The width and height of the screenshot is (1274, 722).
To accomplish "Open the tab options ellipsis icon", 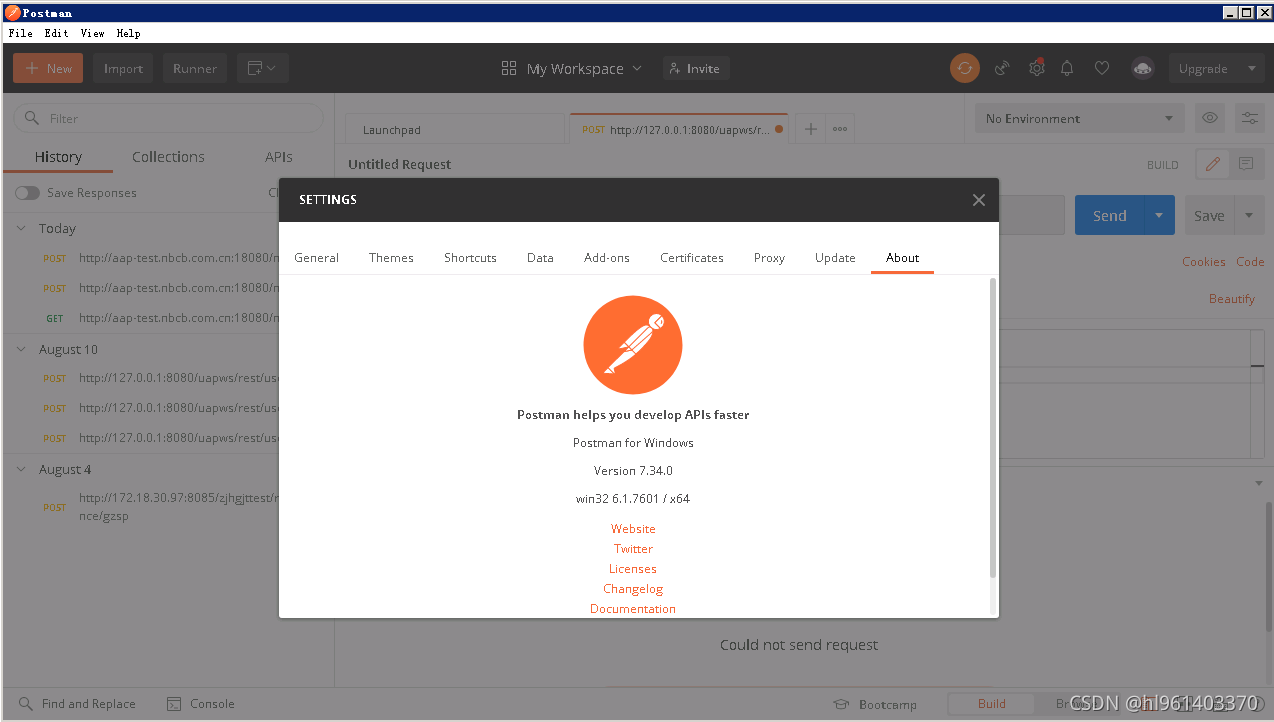I will point(840,129).
